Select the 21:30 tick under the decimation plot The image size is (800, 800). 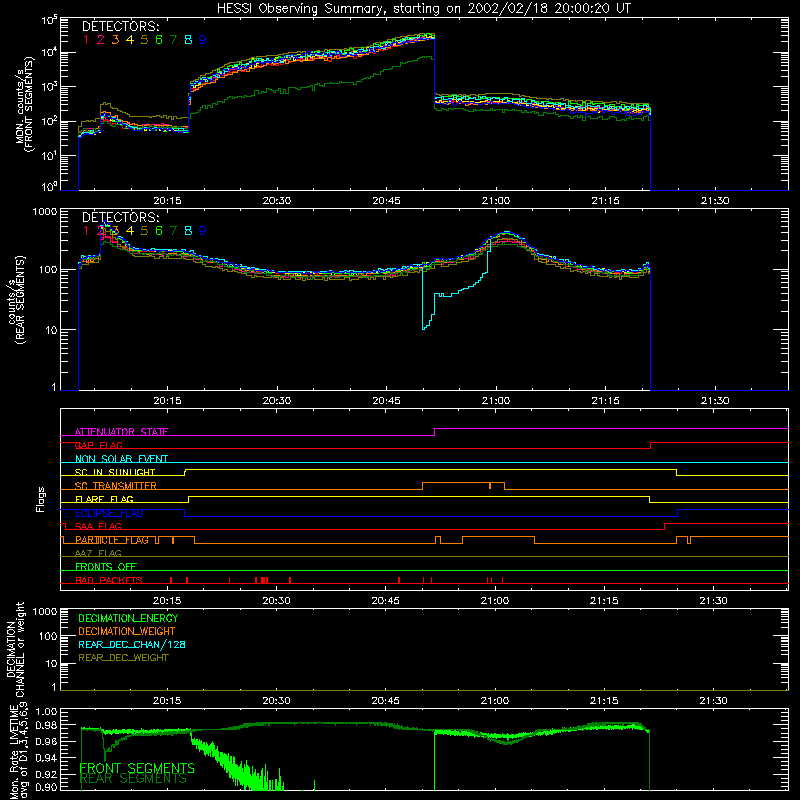tap(713, 701)
